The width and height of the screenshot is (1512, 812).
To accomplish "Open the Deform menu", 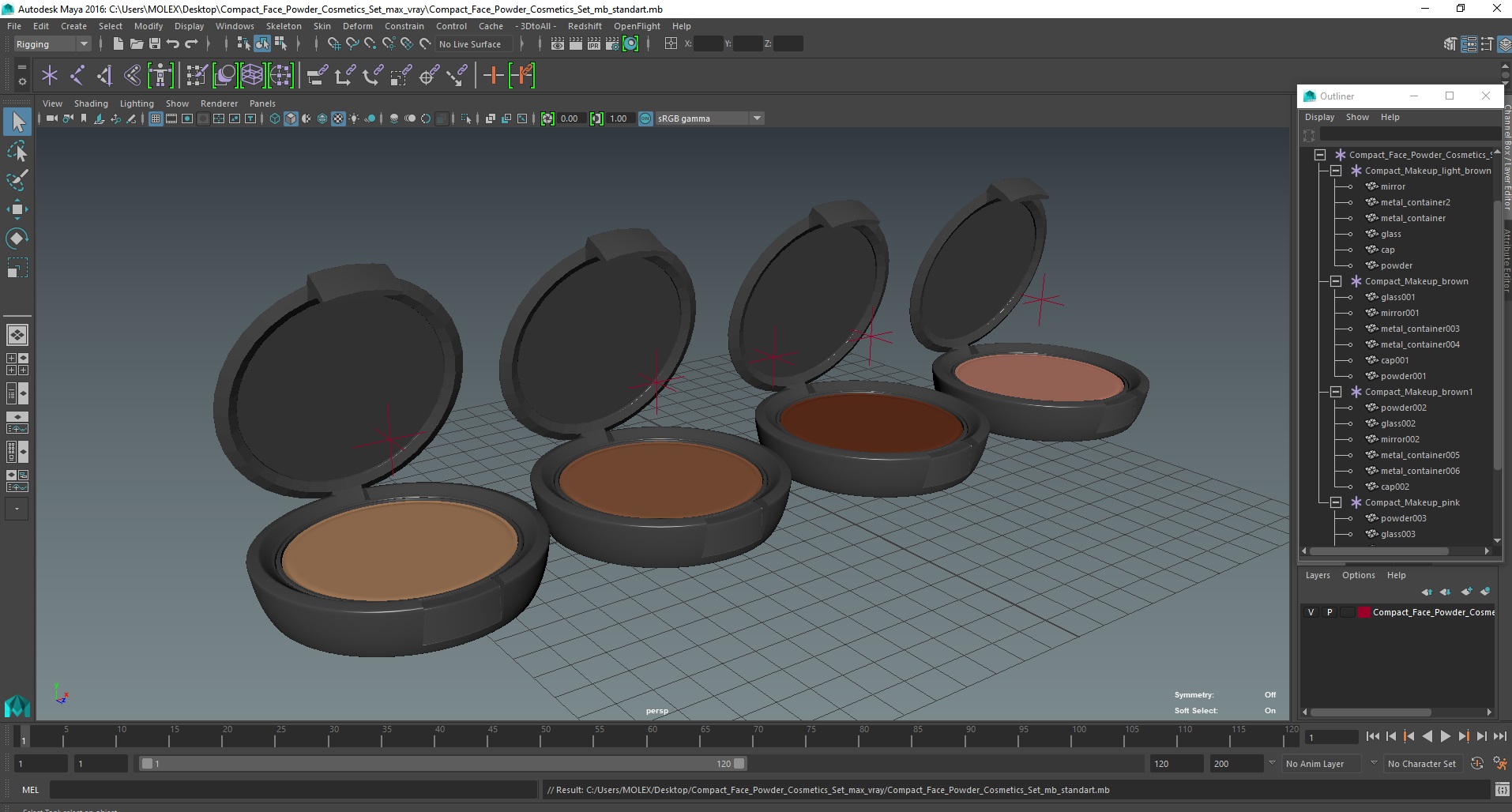I will [x=357, y=26].
